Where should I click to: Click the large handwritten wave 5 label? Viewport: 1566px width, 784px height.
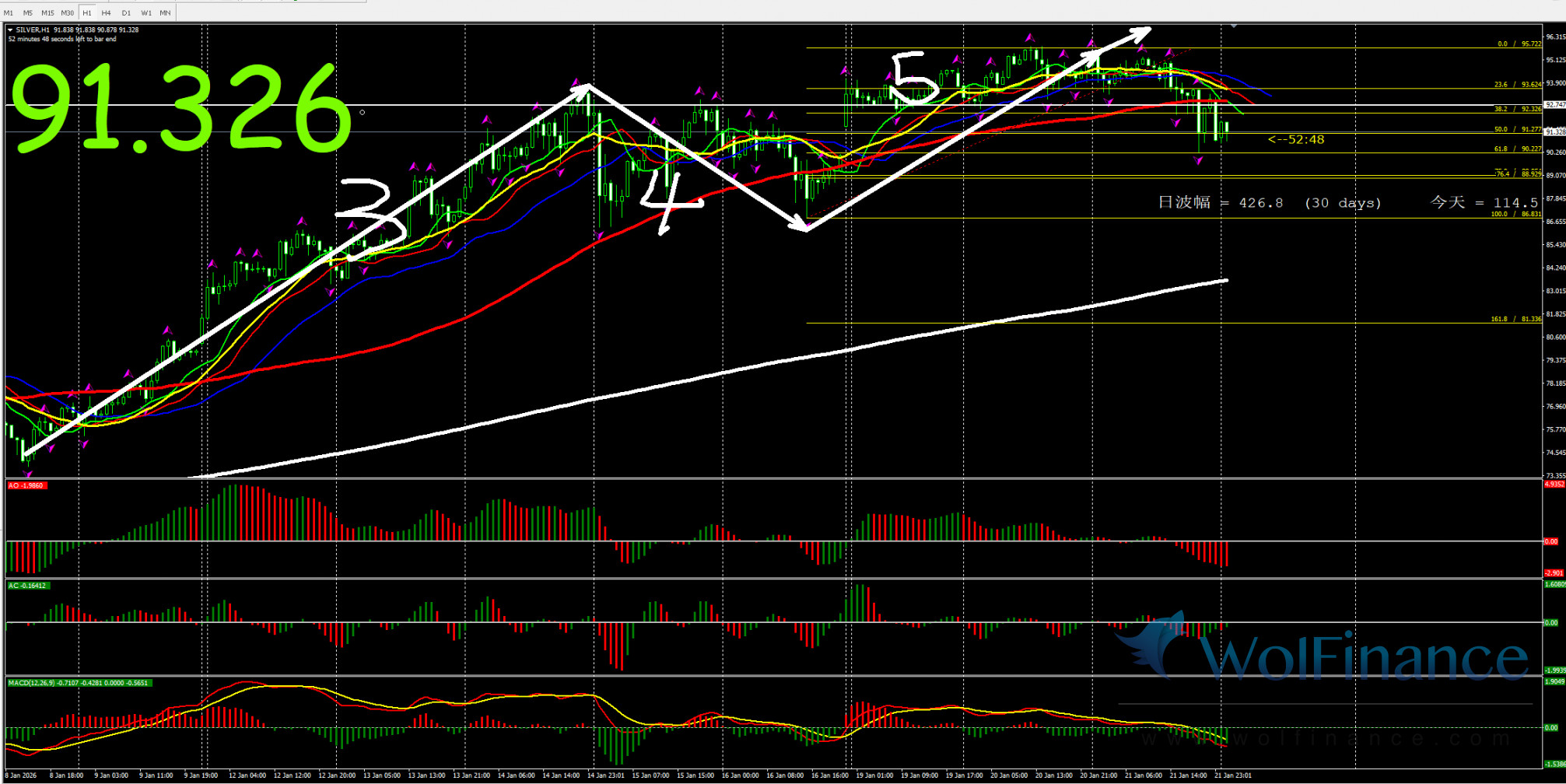[913, 79]
